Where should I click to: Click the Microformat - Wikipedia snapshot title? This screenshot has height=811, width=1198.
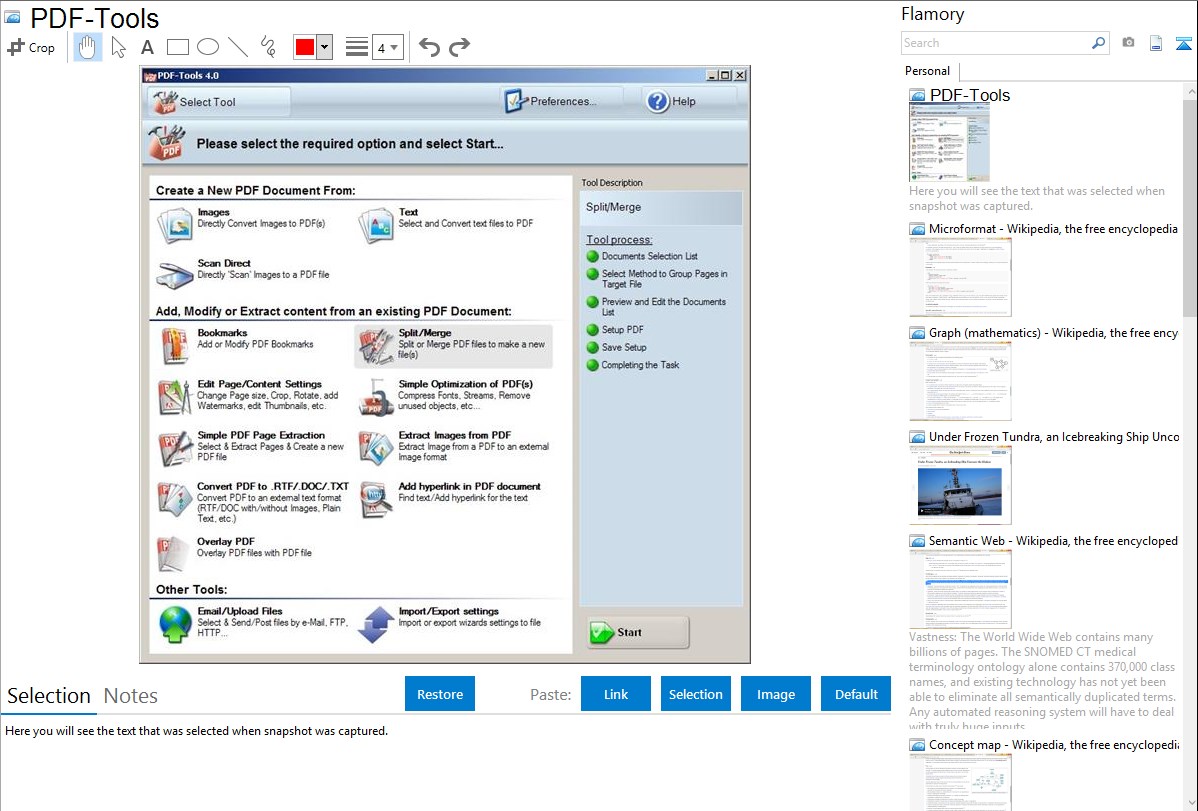(x=1053, y=229)
